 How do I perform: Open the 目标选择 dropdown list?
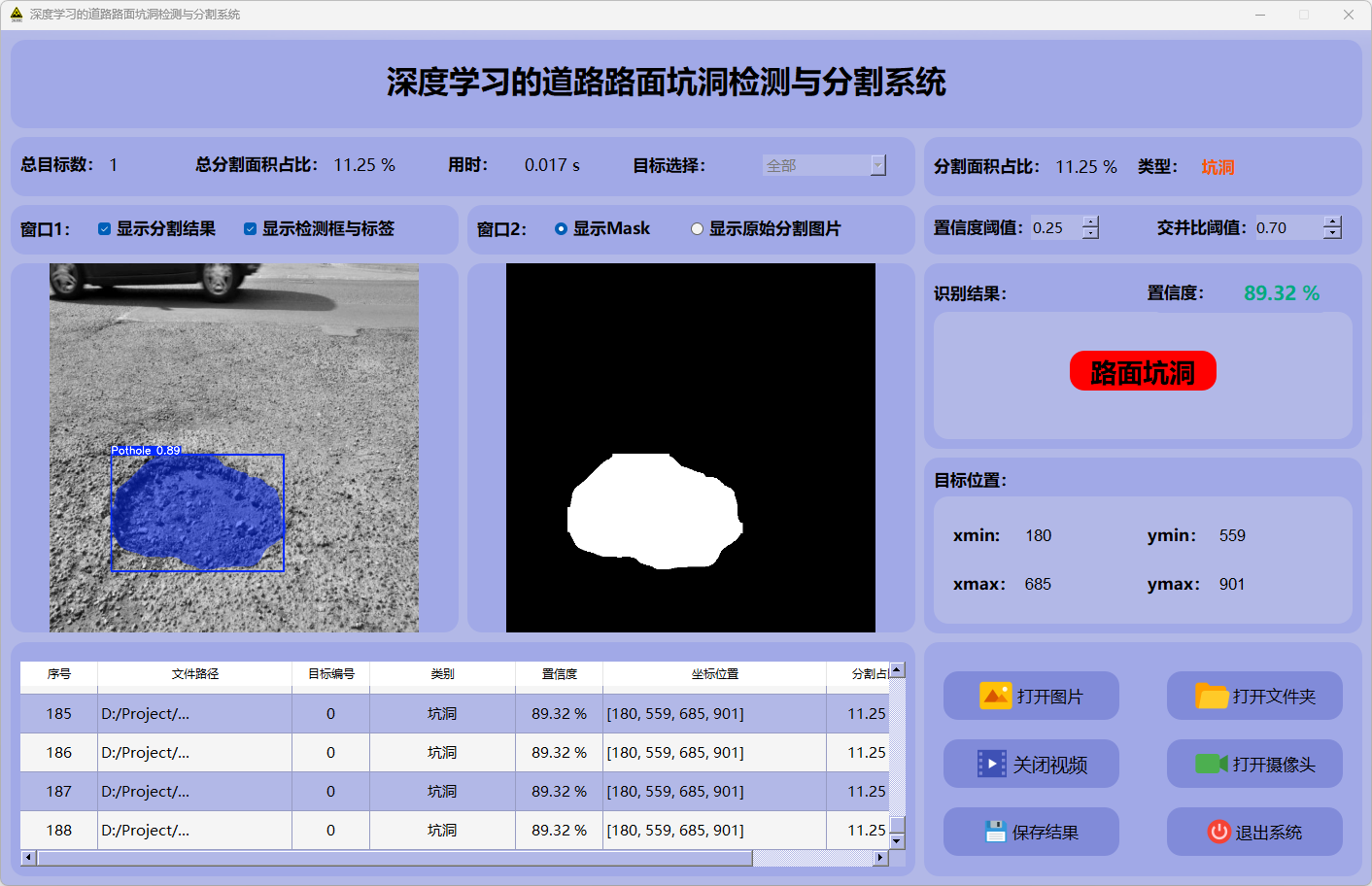(878, 165)
